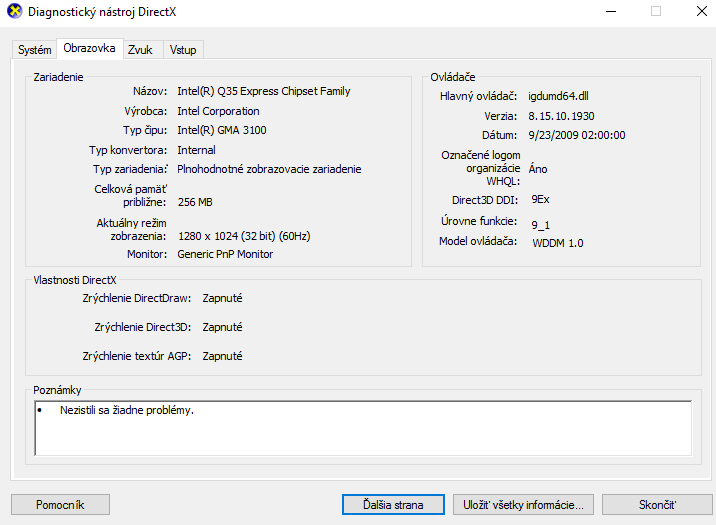The image size is (716, 525).
Task: Click Uložiť všetky informácie button
Action: click(523, 504)
